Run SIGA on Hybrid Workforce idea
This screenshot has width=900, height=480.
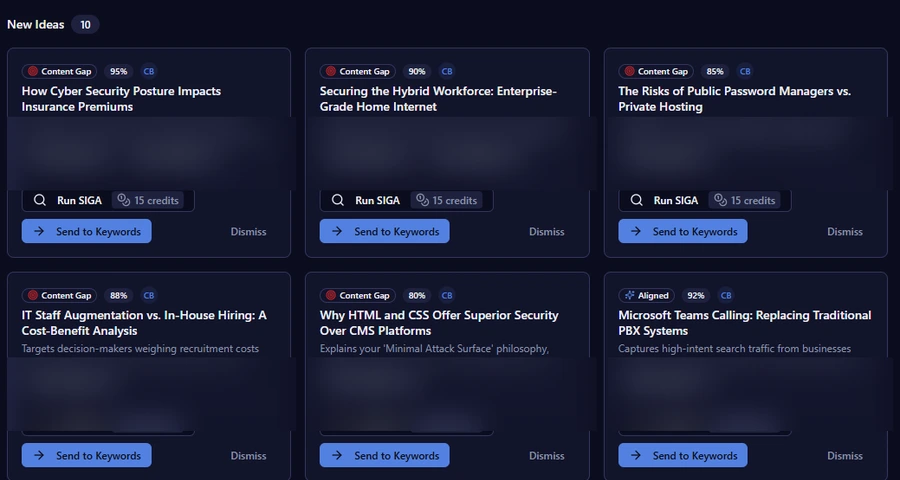click(406, 200)
